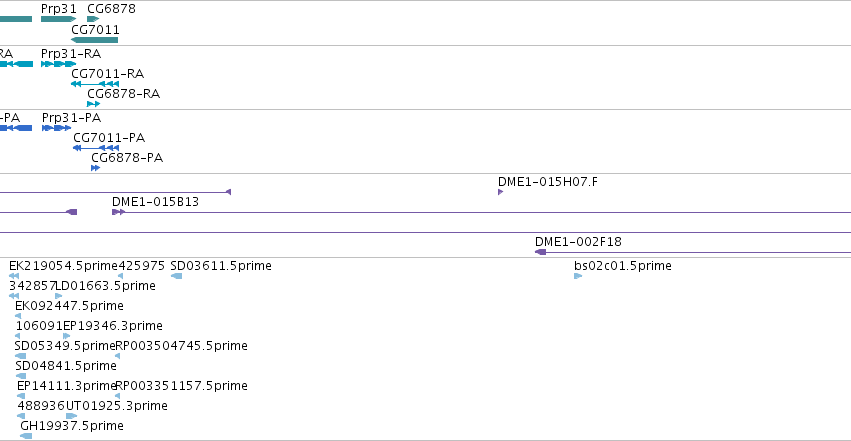
Task: Click the DME1-015H07.F marker arrow
Action: pos(500,192)
